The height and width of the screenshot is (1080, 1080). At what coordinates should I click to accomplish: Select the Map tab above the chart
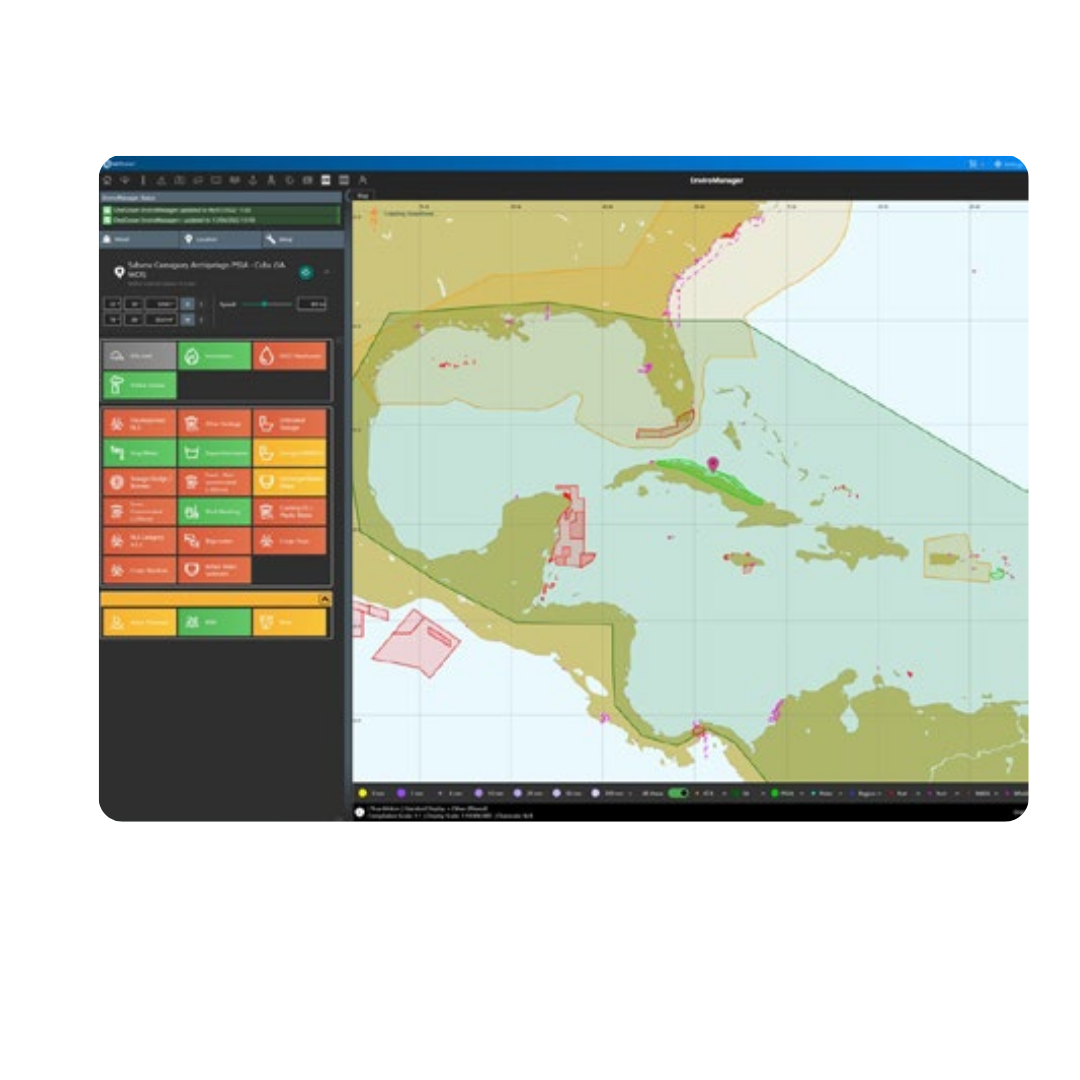[x=363, y=195]
